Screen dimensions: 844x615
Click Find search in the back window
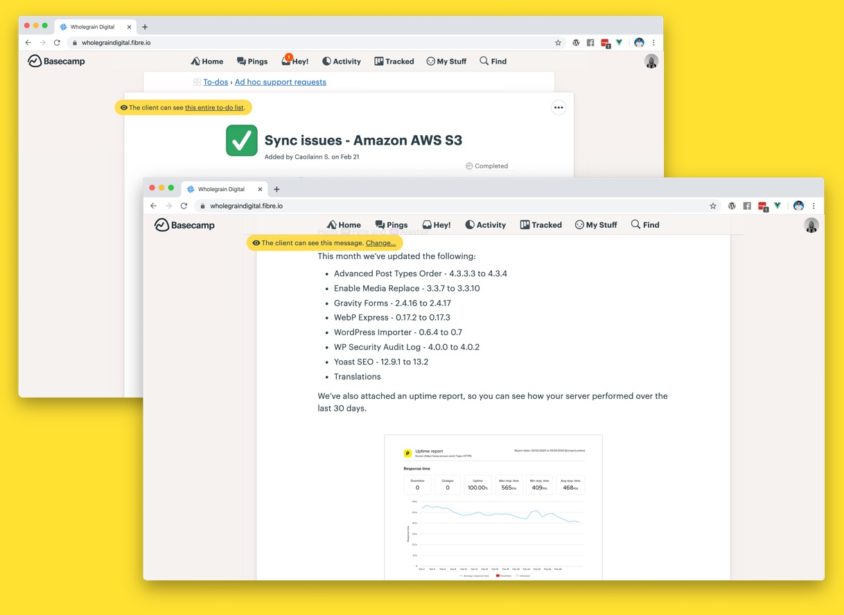493,61
